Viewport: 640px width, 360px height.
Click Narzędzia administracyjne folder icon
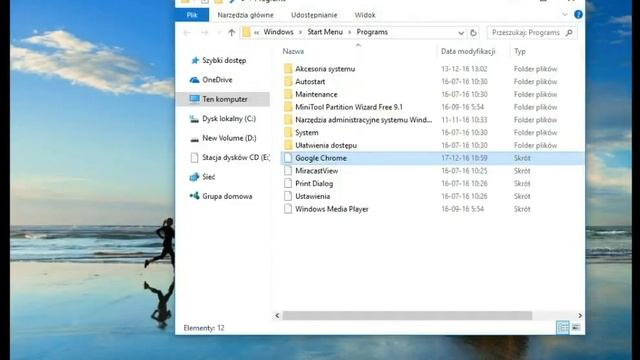[x=288, y=120]
